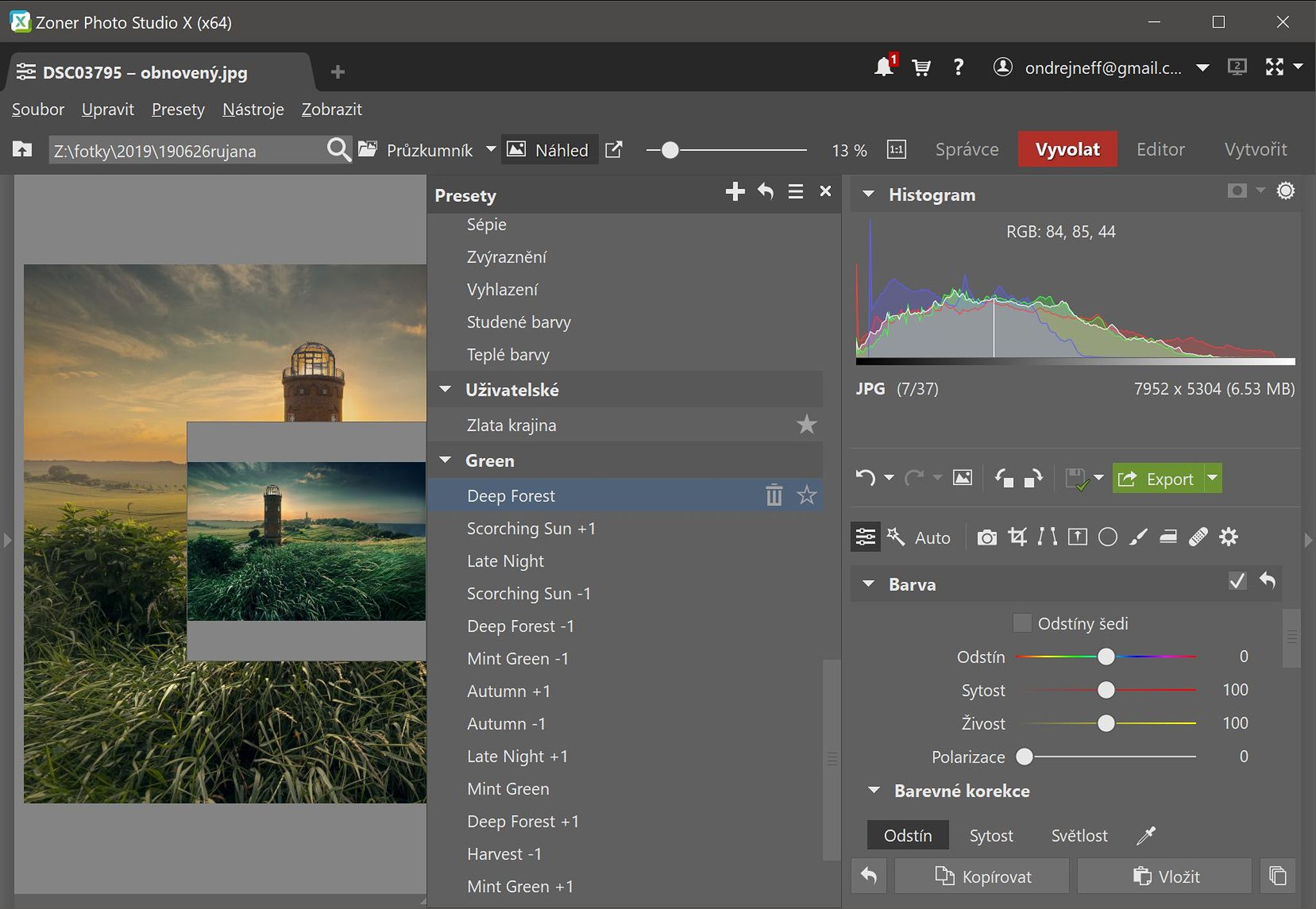The width and height of the screenshot is (1316, 909).
Task: Collapse the Green preset group
Action: [x=445, y=460]
